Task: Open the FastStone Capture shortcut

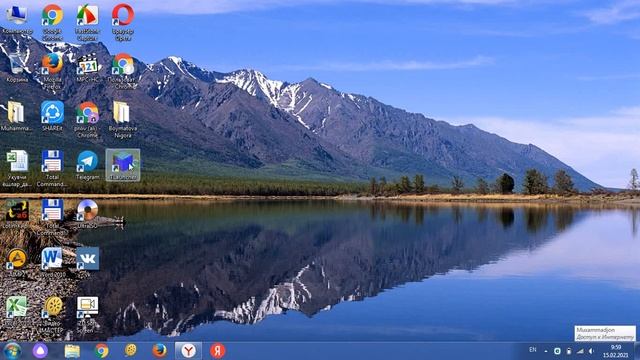Action: click(x=87, y=22)
